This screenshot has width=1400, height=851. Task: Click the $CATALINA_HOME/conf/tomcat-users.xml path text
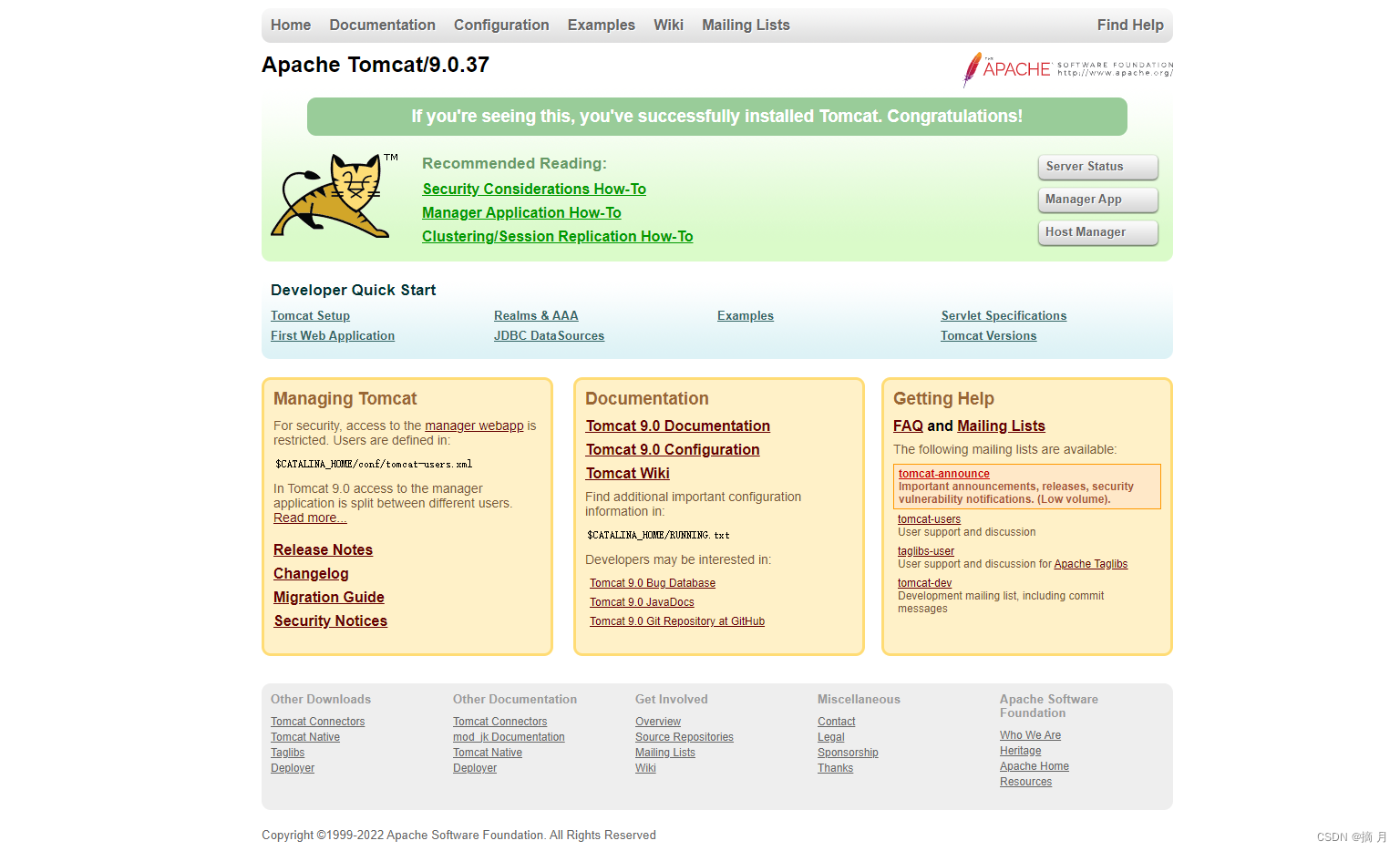(x=374, y=464)
